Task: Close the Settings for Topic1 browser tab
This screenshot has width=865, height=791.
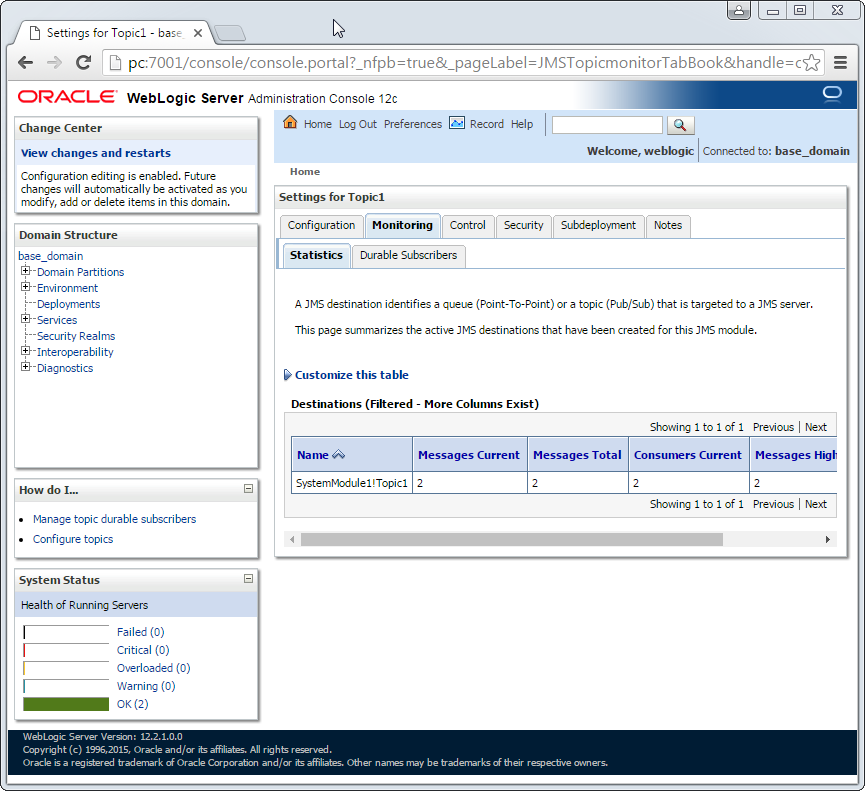Action: (x=197, y=33)
